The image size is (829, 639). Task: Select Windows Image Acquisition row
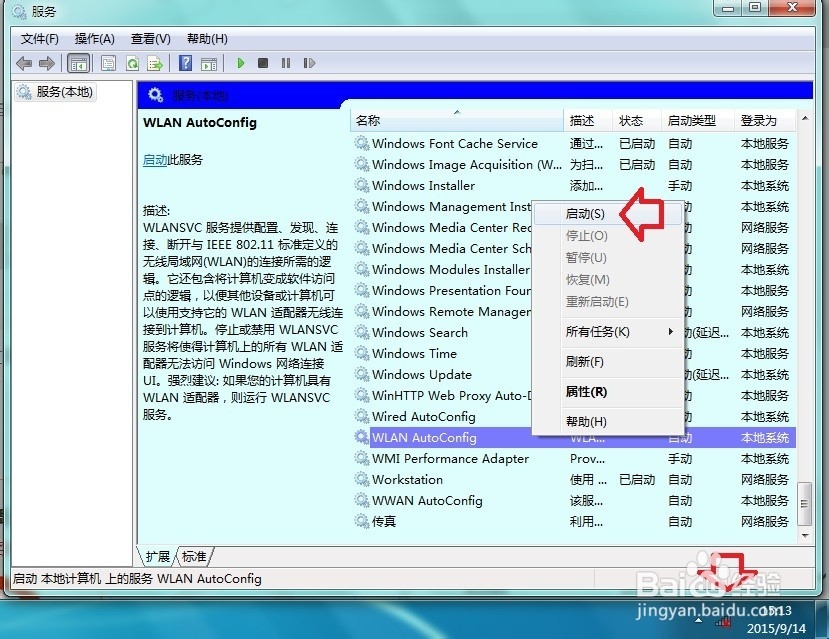click(574, 165)
